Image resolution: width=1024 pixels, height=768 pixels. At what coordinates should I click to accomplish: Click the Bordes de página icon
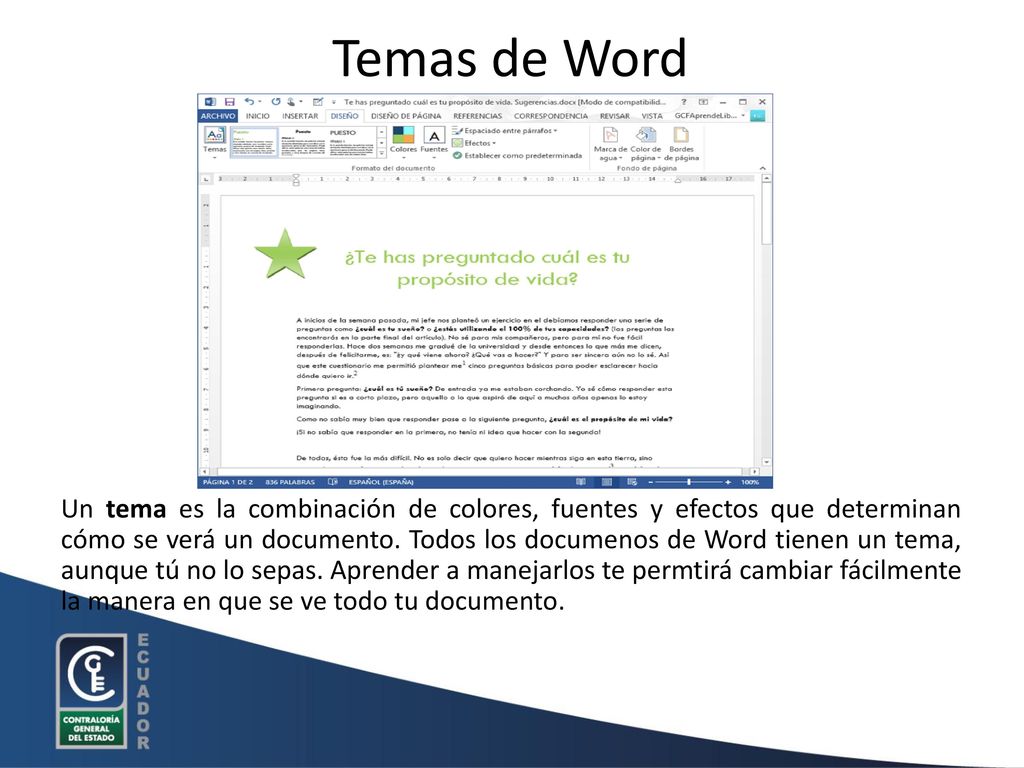pos(680,135)
